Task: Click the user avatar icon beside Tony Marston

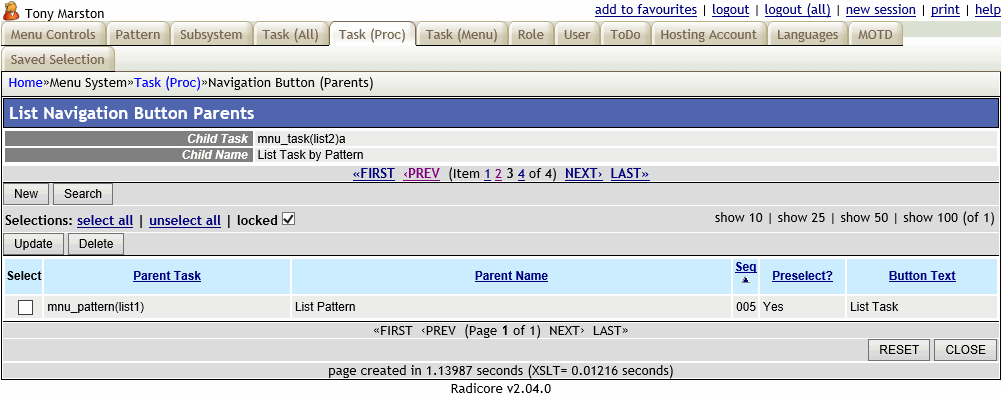Action: [11, 12]
